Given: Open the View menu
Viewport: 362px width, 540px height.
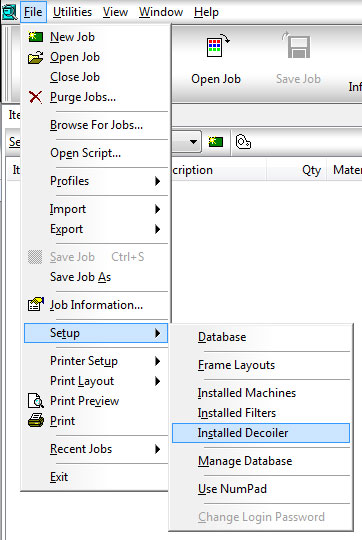Looking at the screenshot, I should click(115, 12).
